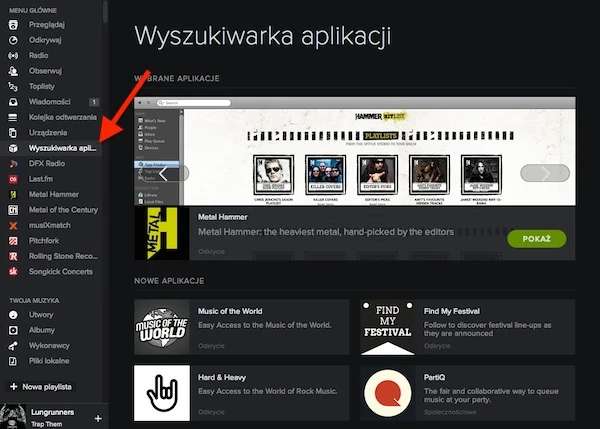The height and width of the screenshot is (429, 600).
Task: Click the Metal of the Century icon
Action: tap(13, 210)
